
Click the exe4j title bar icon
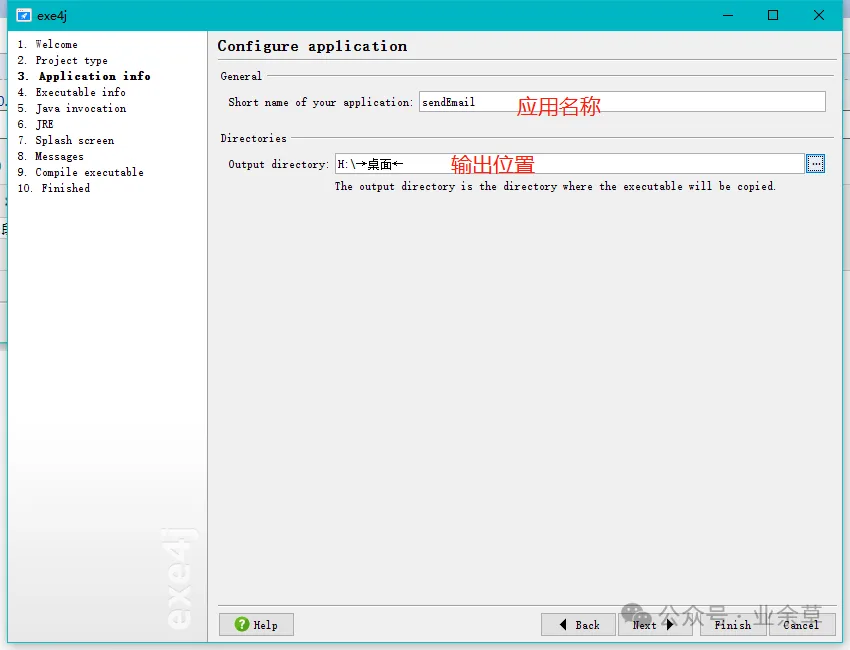coord(24,15)
